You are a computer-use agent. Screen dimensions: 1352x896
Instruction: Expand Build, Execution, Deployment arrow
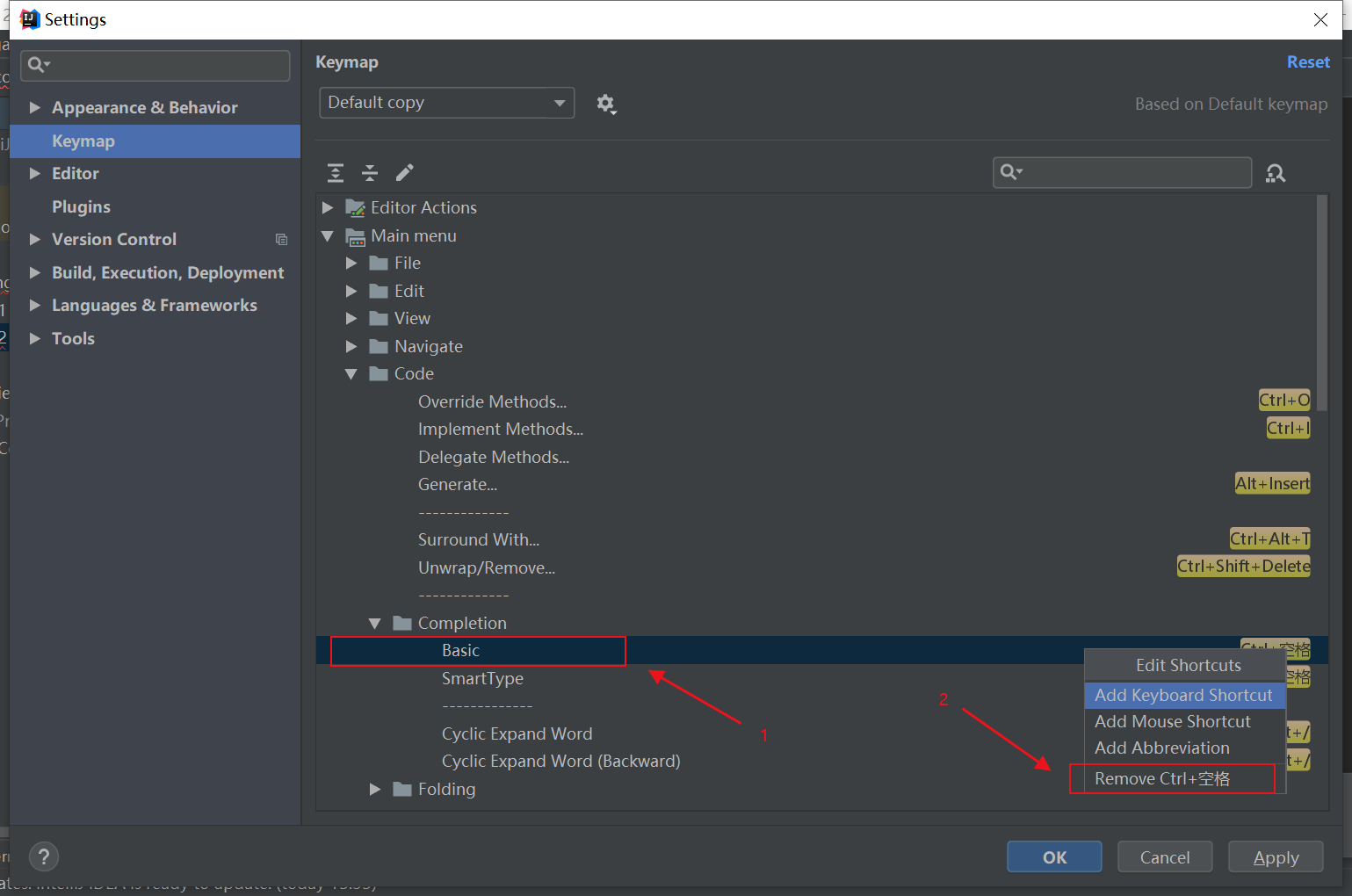(x=35, y=272)
